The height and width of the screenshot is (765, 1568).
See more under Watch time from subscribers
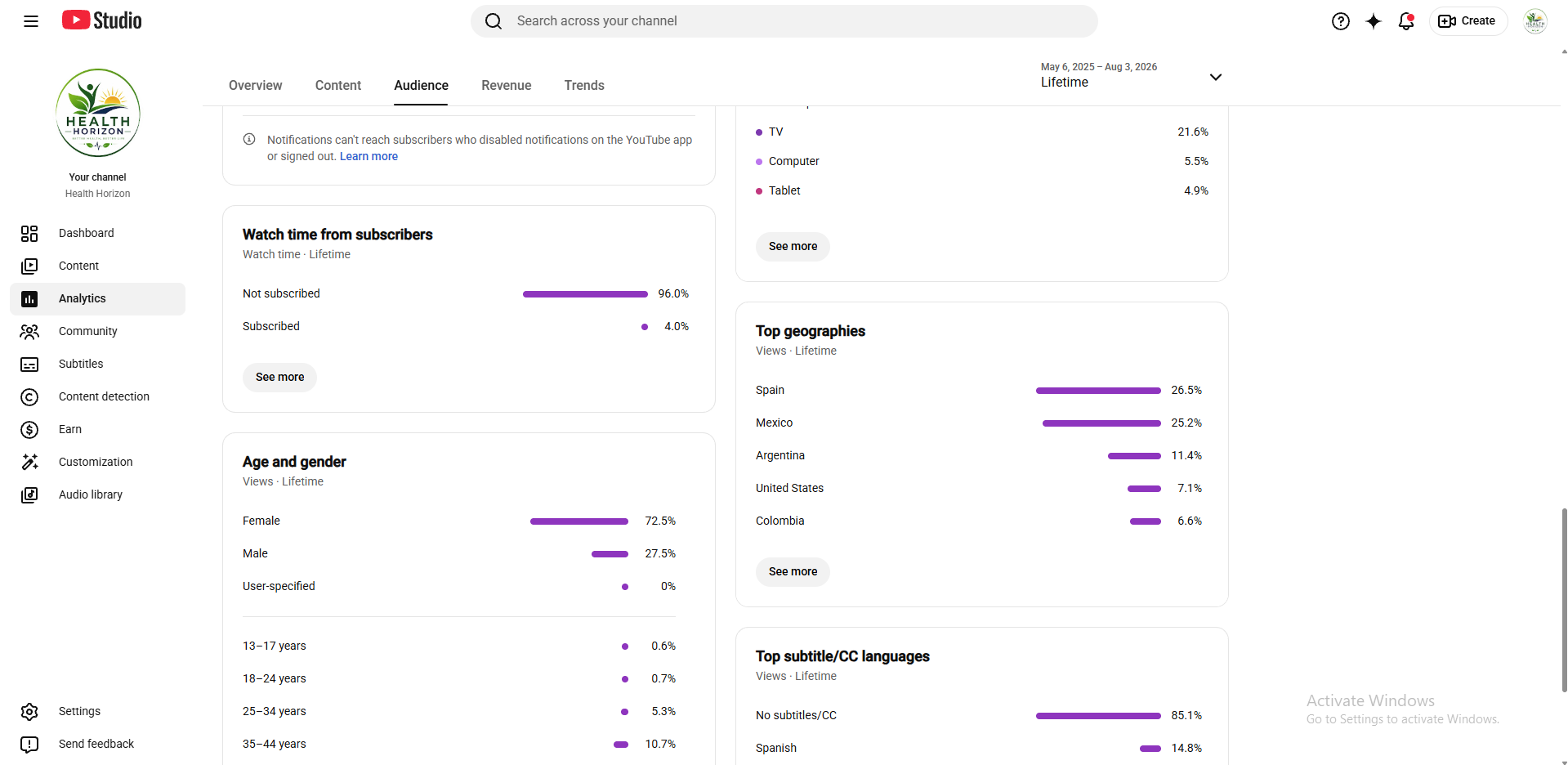click(x=279, y=377)
